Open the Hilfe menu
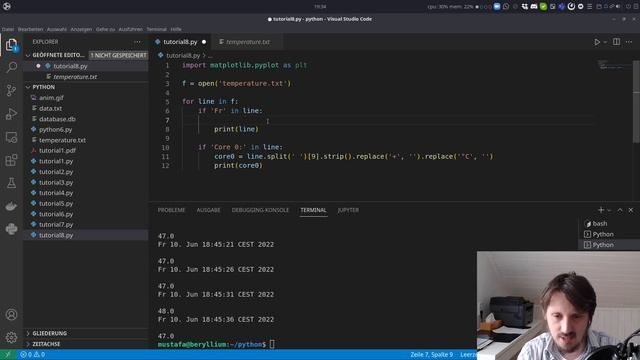 coord(176,29)
